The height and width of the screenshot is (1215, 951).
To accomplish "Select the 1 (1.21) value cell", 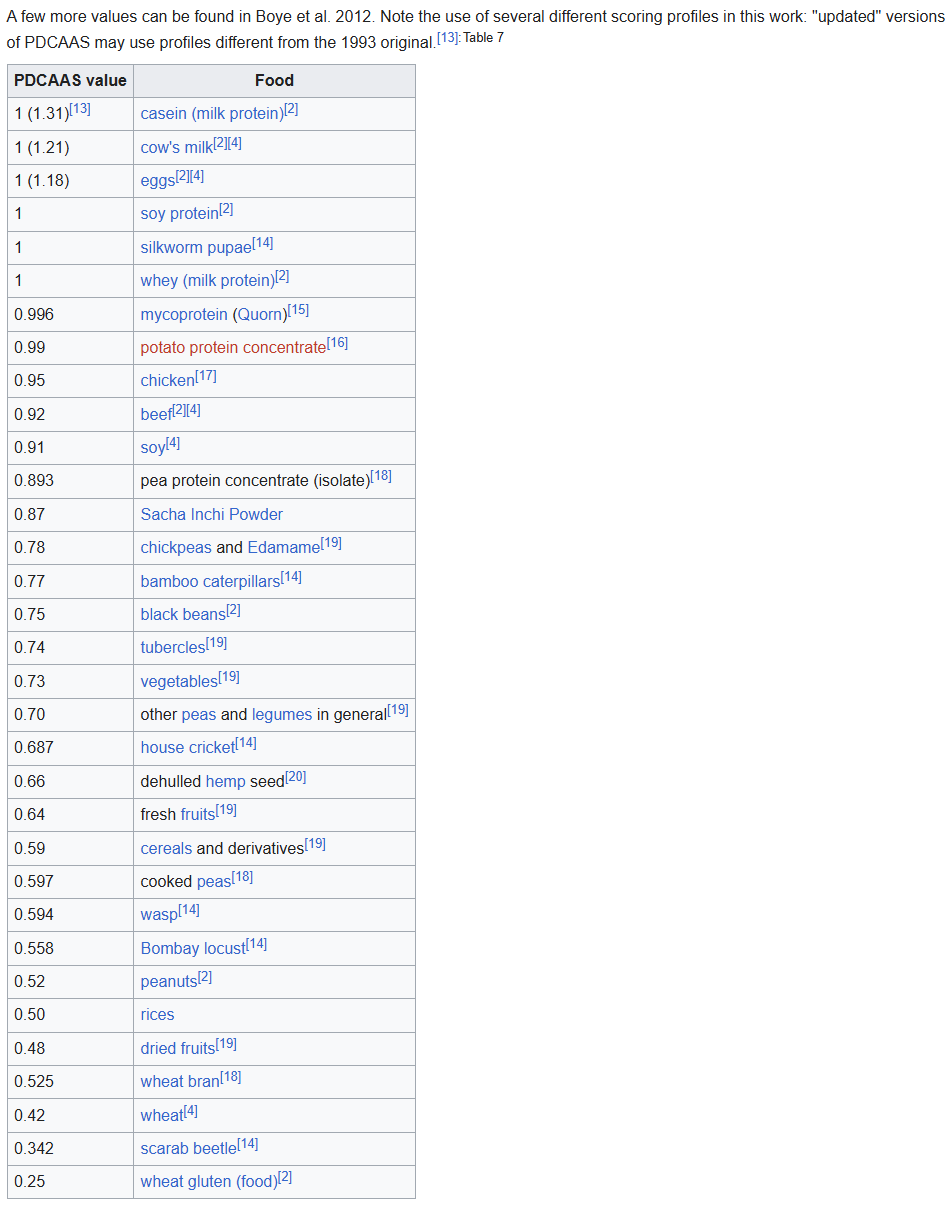I will (x=70, y=148).
